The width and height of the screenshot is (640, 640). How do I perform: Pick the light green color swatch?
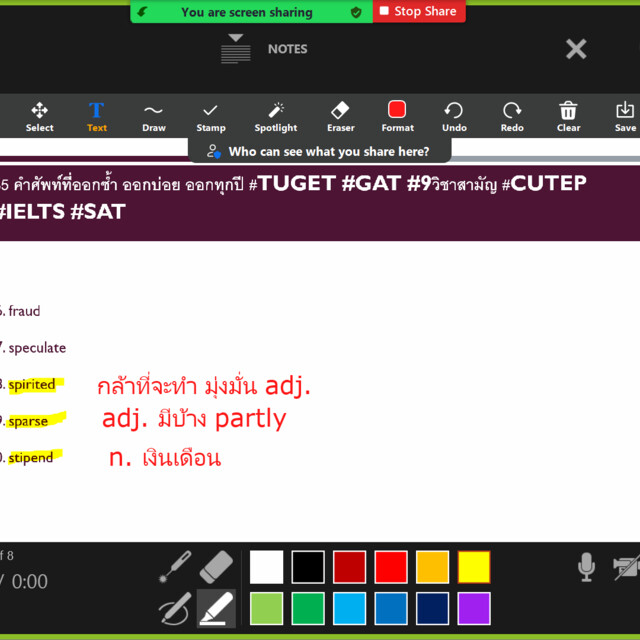pos(267,609)
